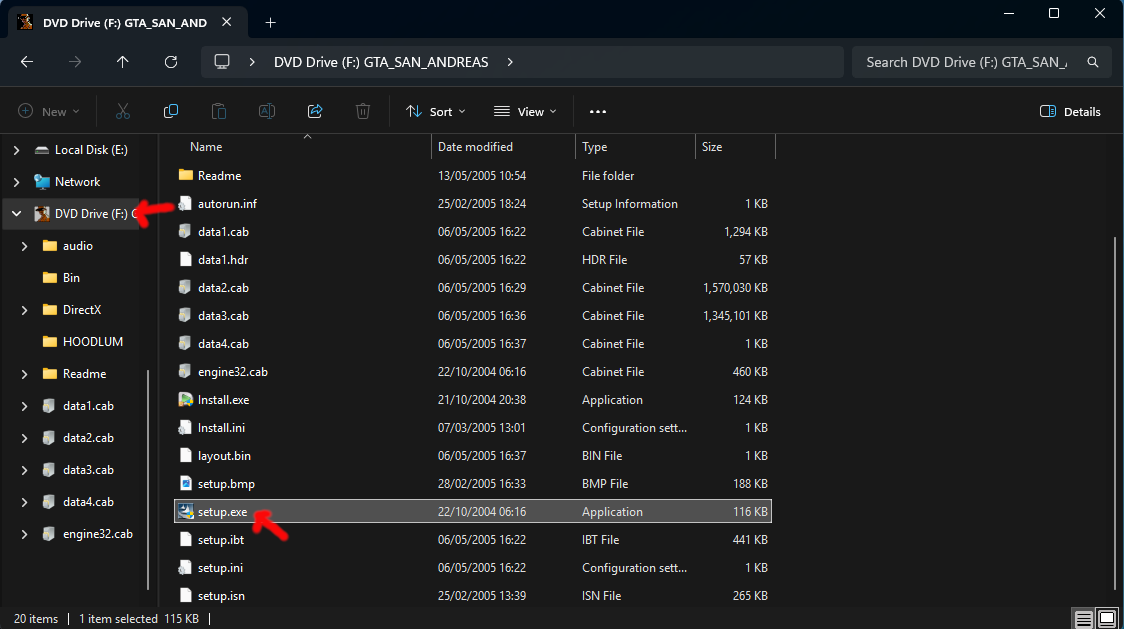The width and height of the screenshot is (1124, 629).
Task: Select the setup.exe file row
Action: pyautogui.click(x=472, y=511)
